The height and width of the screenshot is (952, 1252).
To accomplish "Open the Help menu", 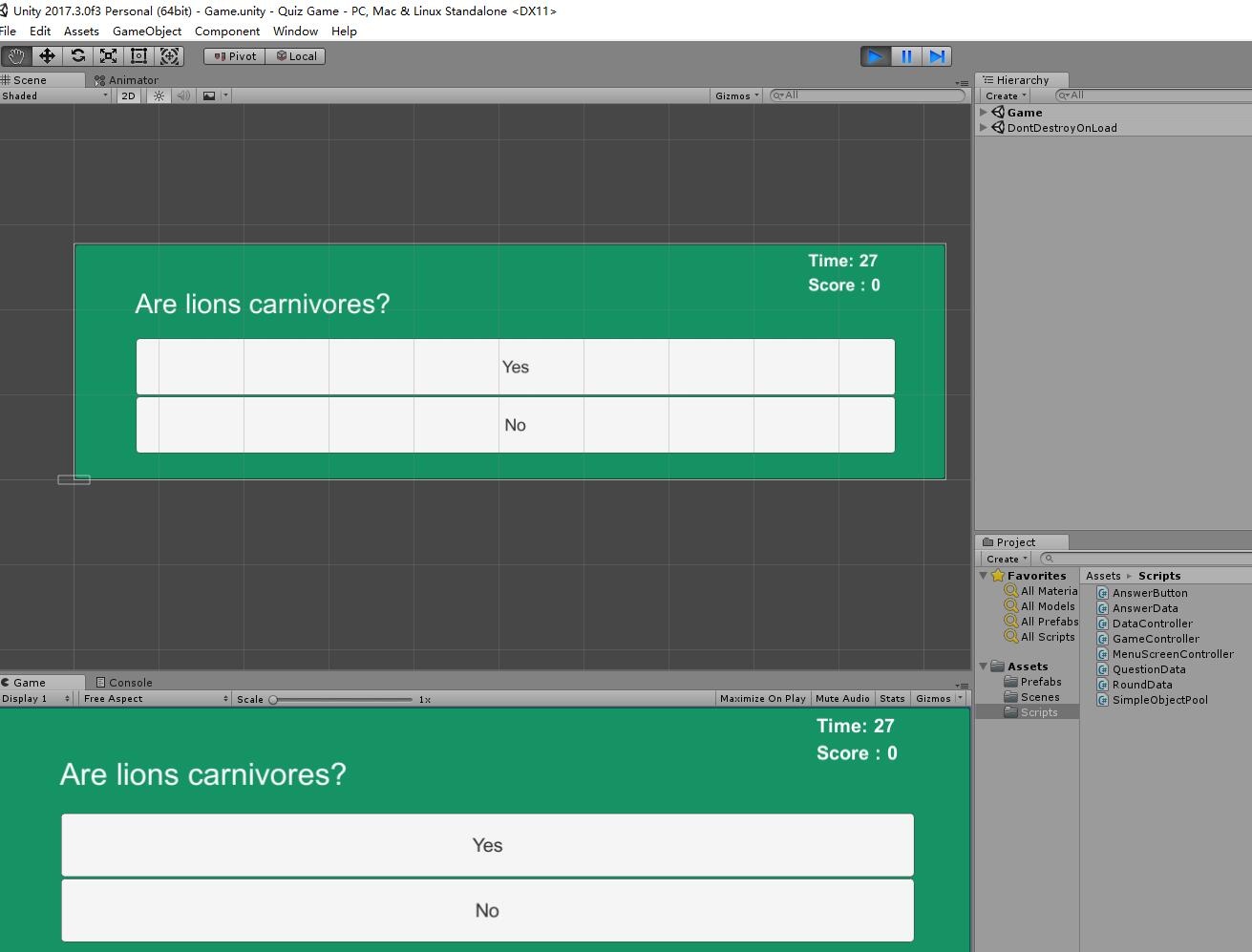I will (x=344, y=32).
